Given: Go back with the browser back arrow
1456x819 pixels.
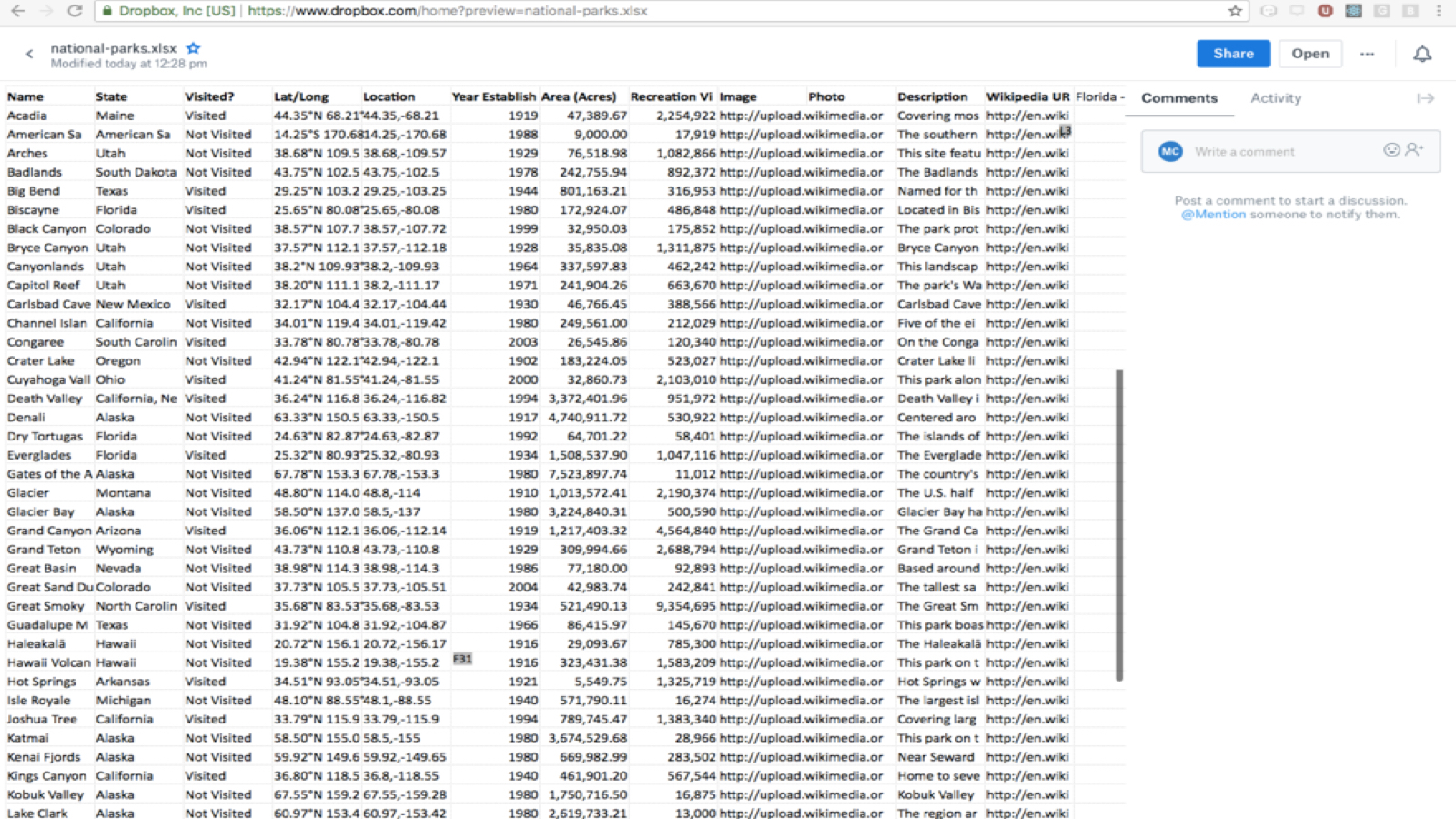Looking at the screenshot, I should click(x=17, y=11).
